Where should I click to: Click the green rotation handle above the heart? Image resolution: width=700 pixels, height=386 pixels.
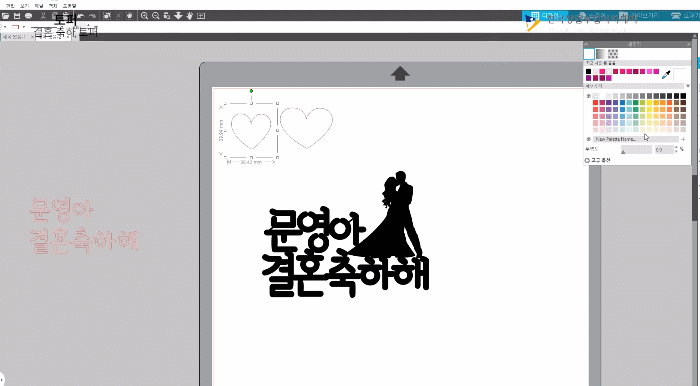(x=251, y=91)
